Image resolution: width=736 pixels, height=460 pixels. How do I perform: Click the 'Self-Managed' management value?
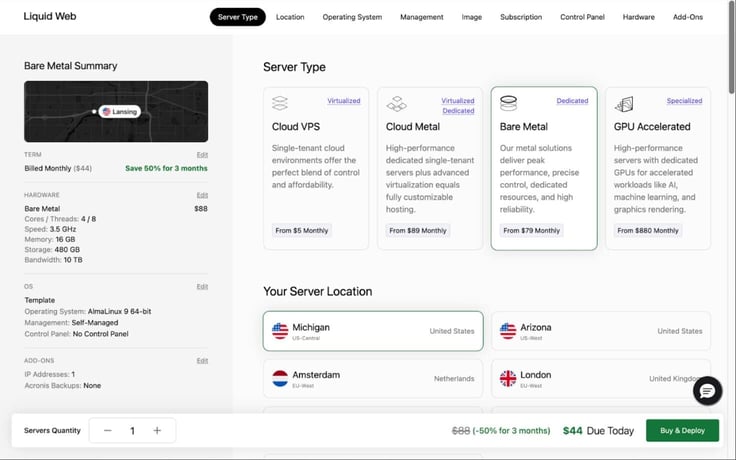pyautogui.click(x=95, y=323)
